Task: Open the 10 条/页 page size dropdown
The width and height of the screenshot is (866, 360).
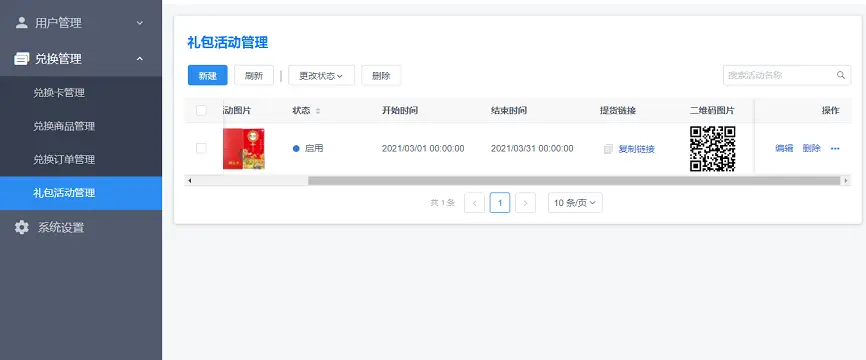Action: 575,203
